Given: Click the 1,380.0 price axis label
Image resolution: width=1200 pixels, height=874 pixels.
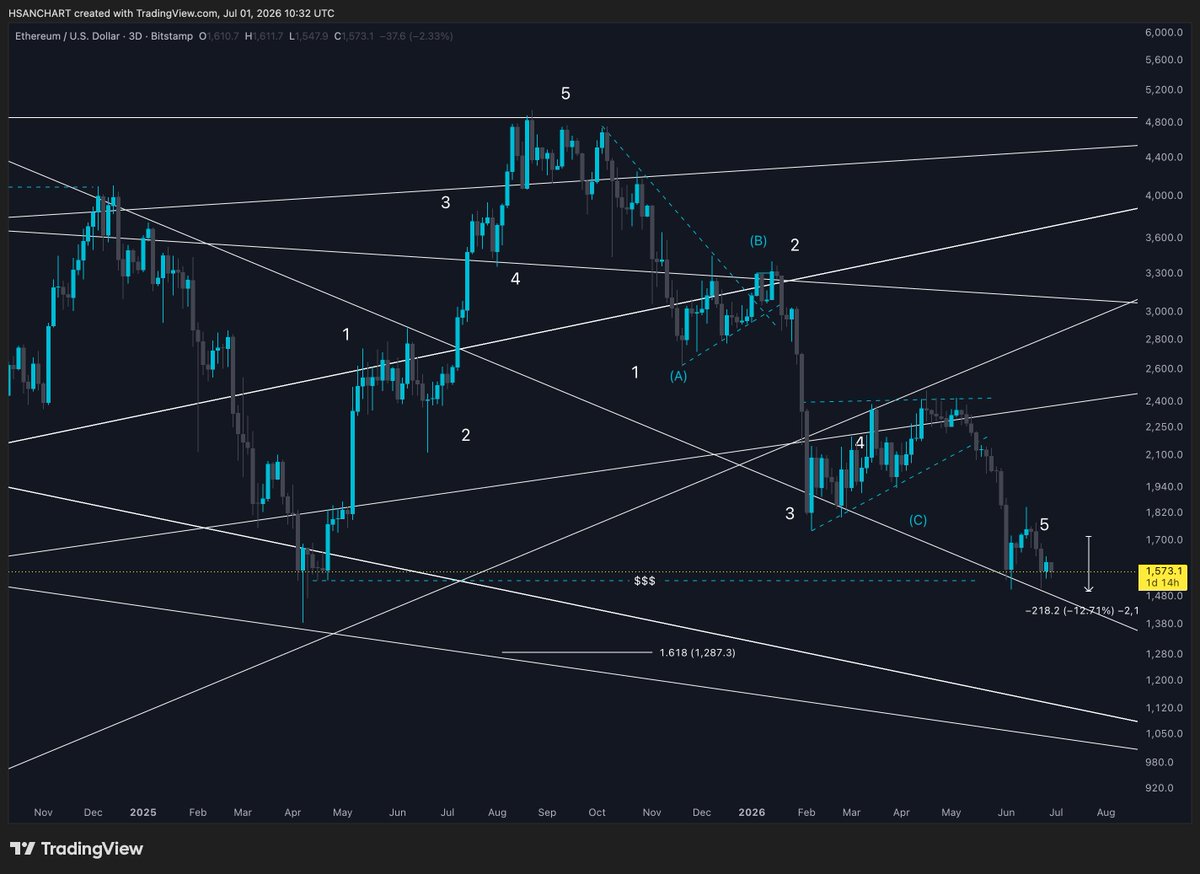Looking at the screenshot, I should pos(1166,625).
